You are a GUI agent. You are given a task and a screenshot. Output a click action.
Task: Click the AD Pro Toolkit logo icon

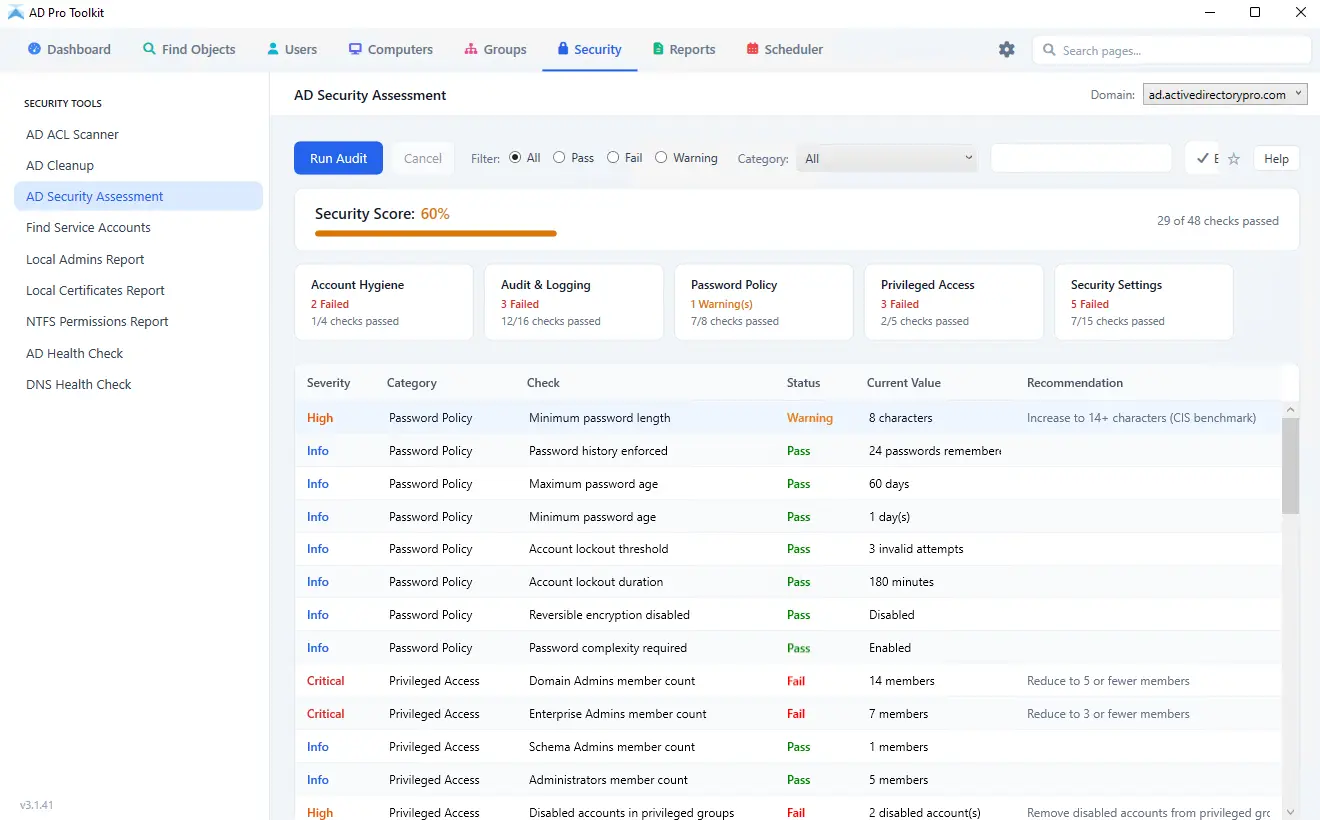16,13
